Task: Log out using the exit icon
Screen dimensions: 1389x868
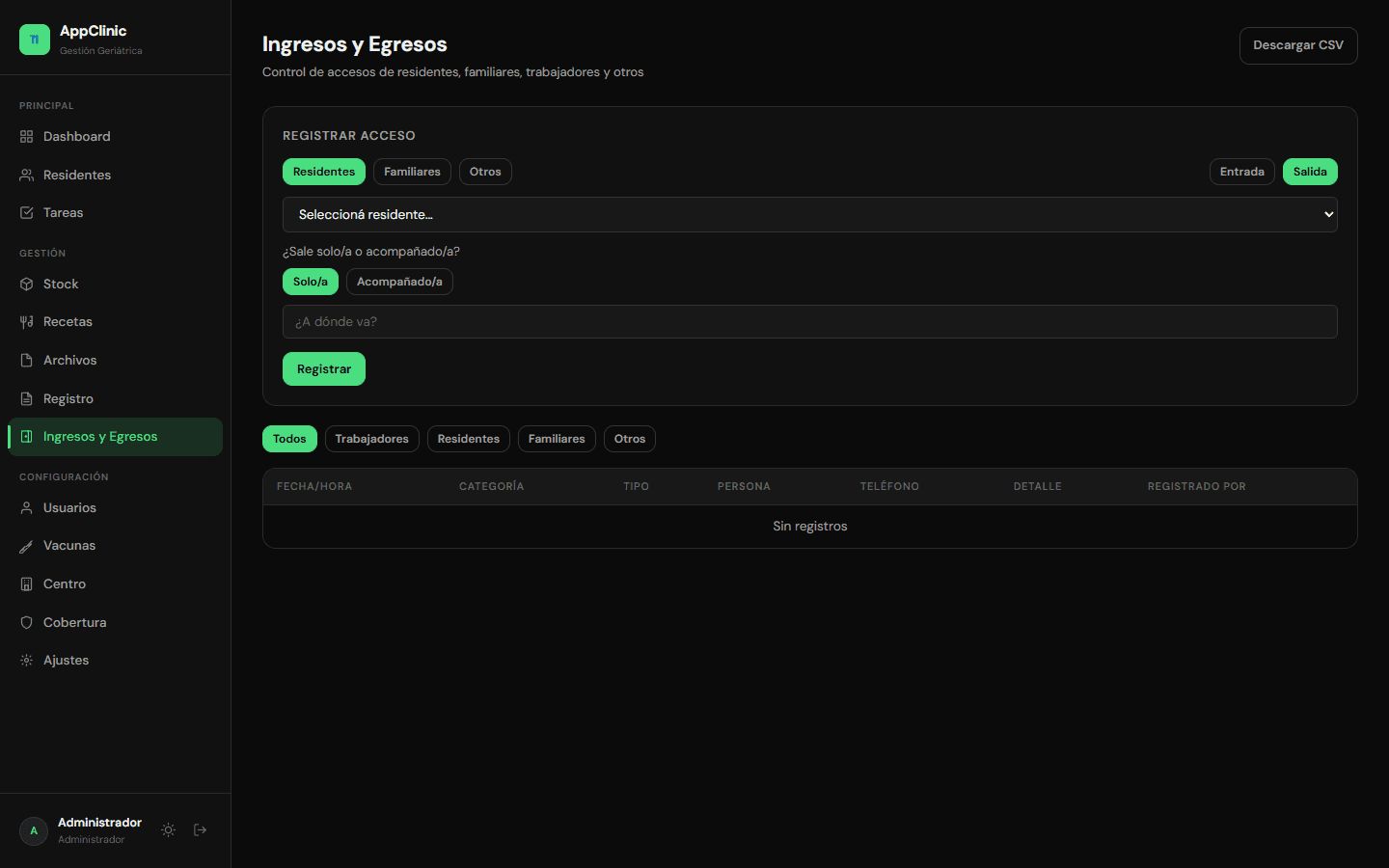Action: (x=201, y=830)
